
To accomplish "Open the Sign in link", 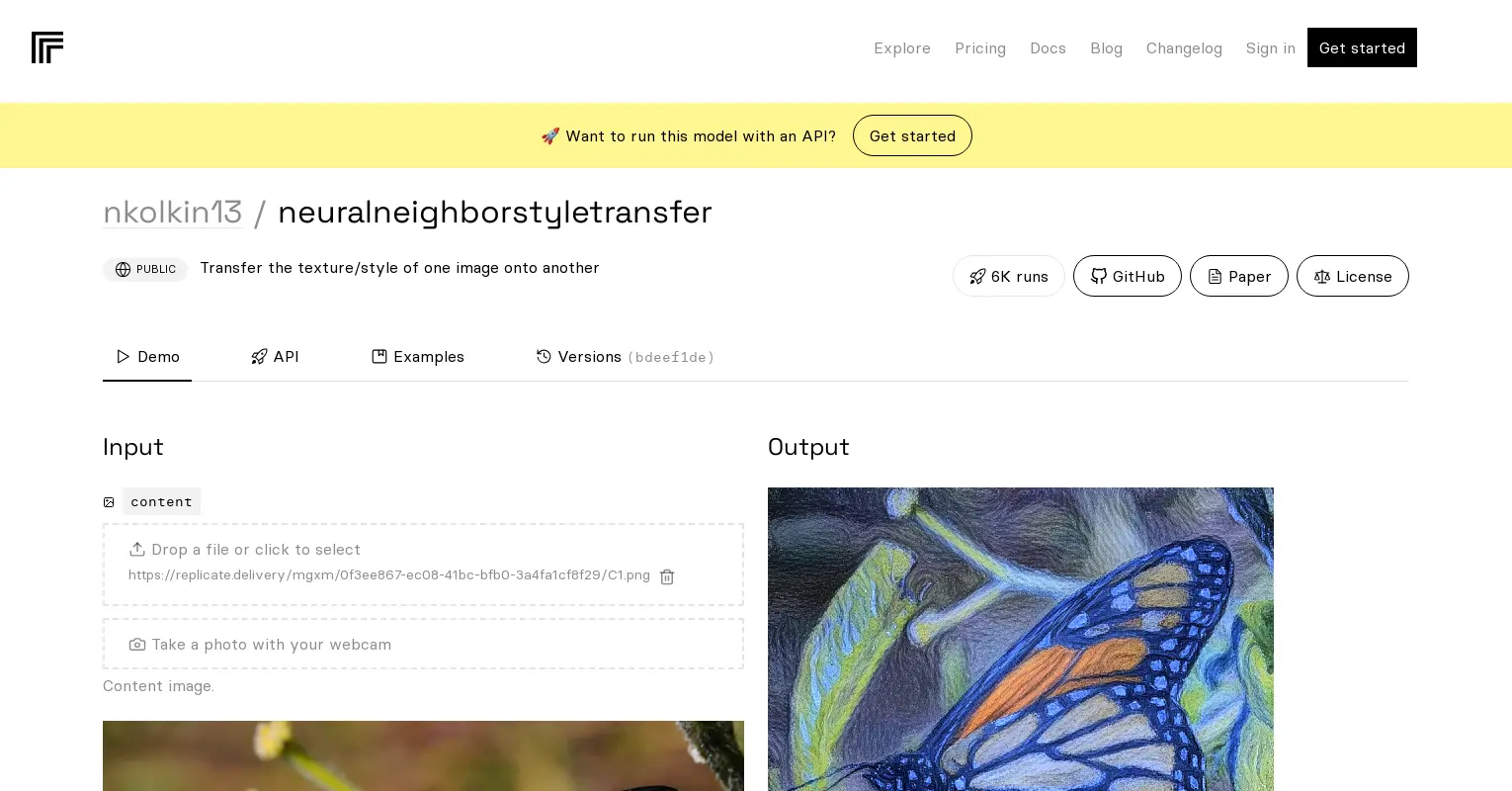I will pyautogui.click(x=1270, y=48).
